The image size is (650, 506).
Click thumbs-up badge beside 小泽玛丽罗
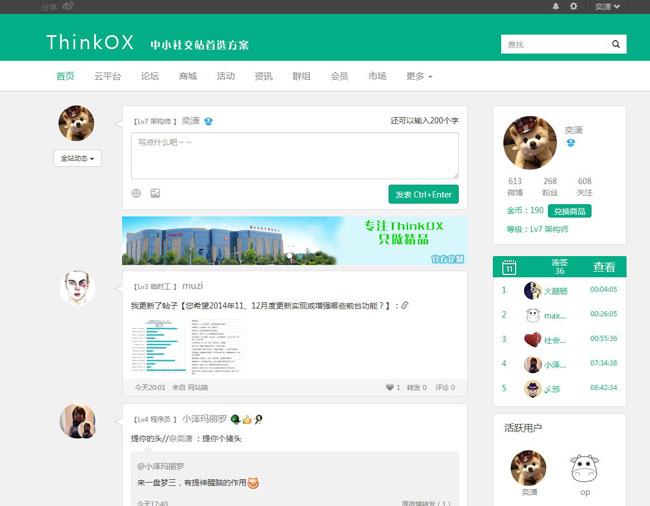(x=247, y=419)
